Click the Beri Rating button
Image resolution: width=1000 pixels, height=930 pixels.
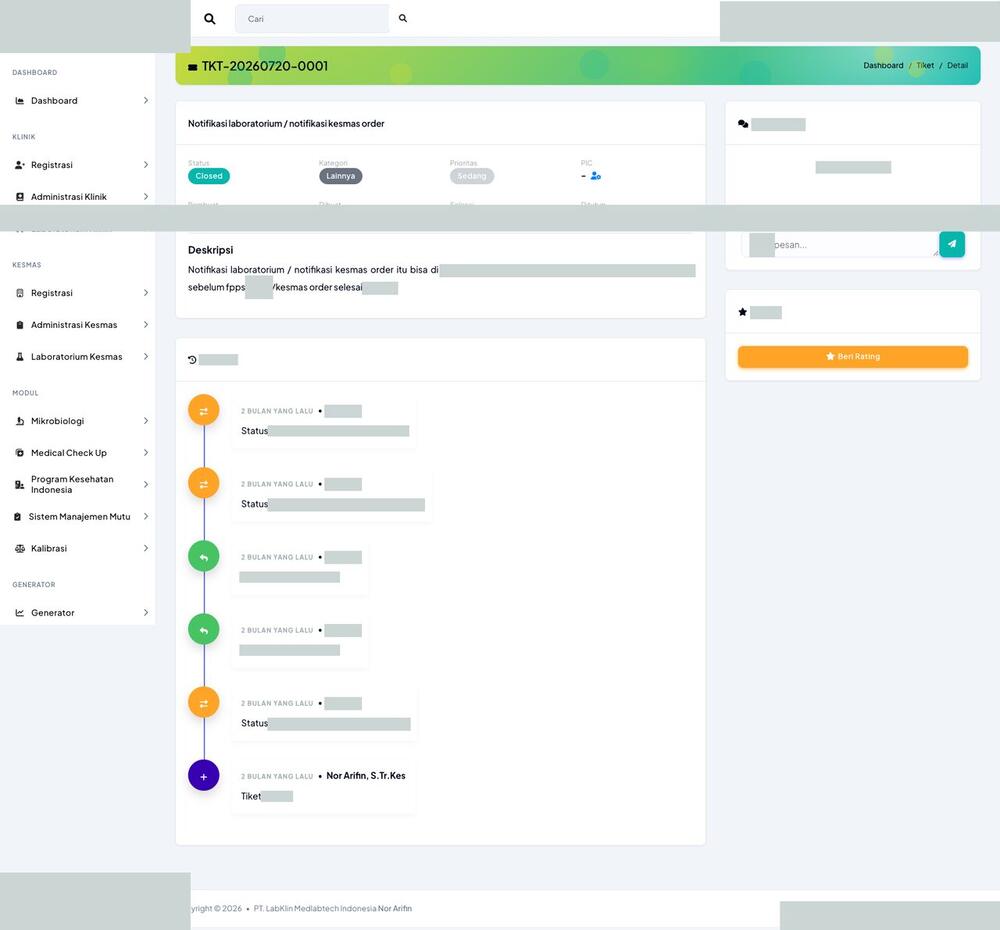853,357
